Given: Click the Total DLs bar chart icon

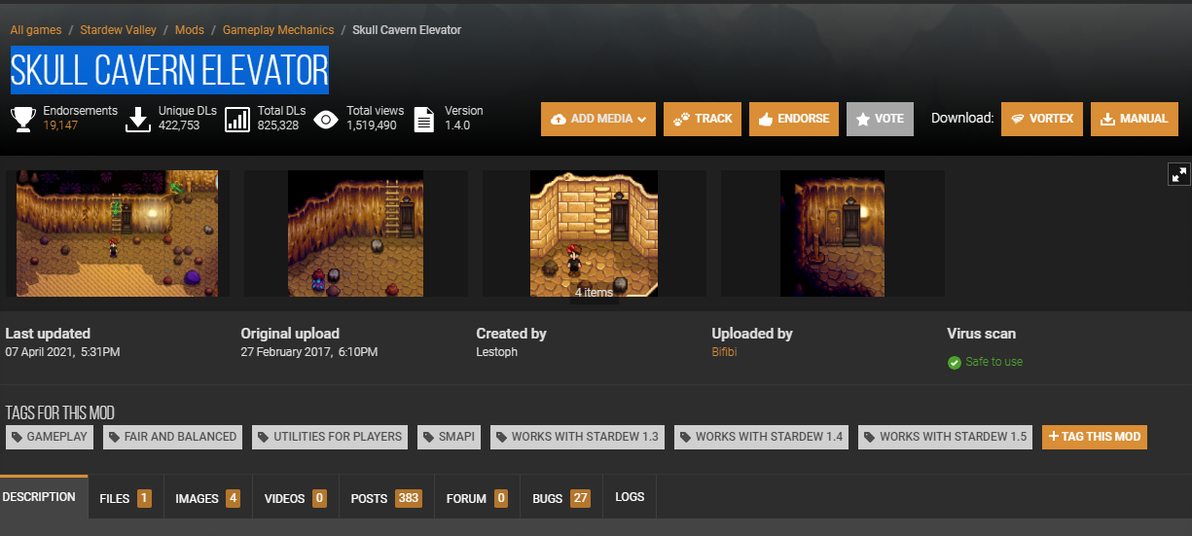Looking at the screenshot, I should pyautogui.click(x=238, y=119).
